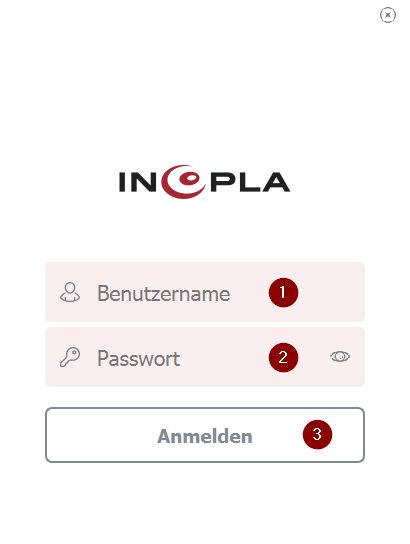Click the Anmelden button
The height and width of the screenshot is (544, 410).
click(x=205, y=435)
